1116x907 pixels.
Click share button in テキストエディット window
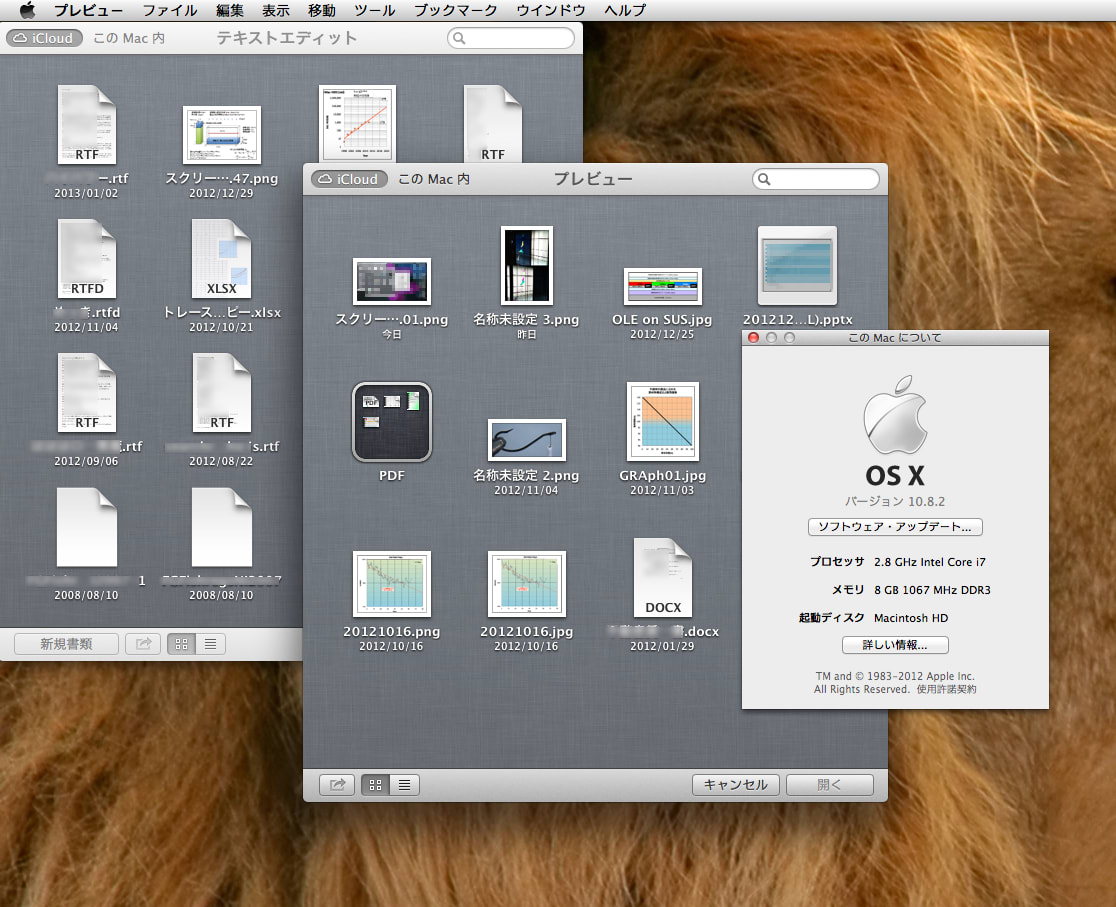coord(143,644)
